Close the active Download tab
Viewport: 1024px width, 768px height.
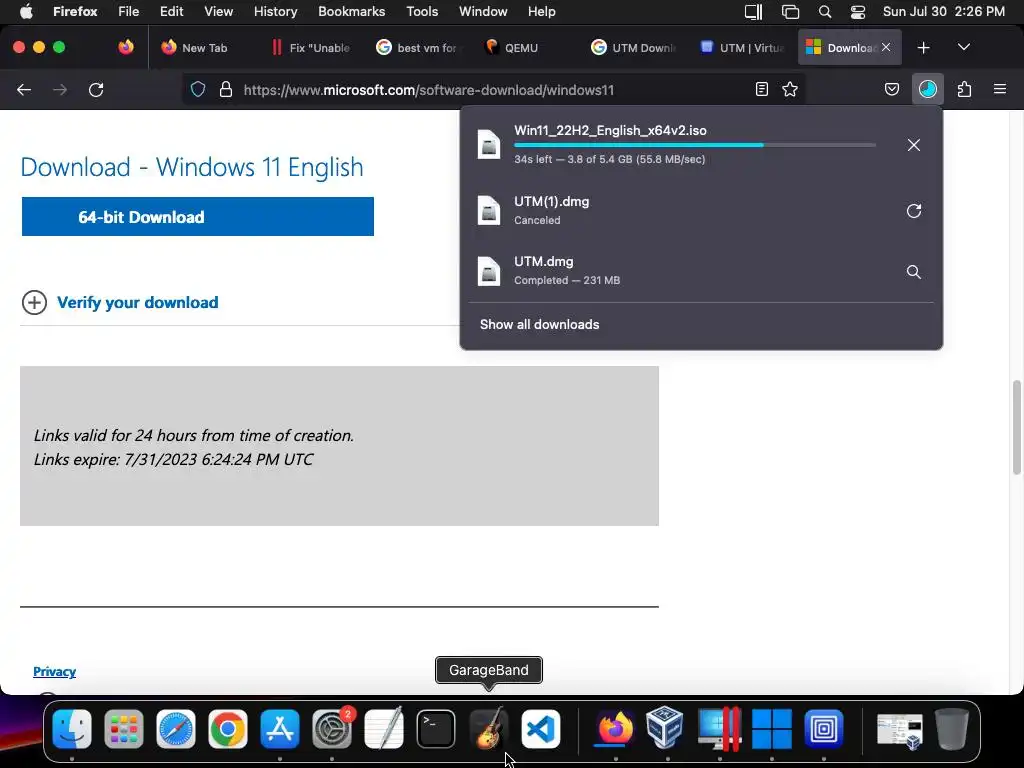pos(886,47)
